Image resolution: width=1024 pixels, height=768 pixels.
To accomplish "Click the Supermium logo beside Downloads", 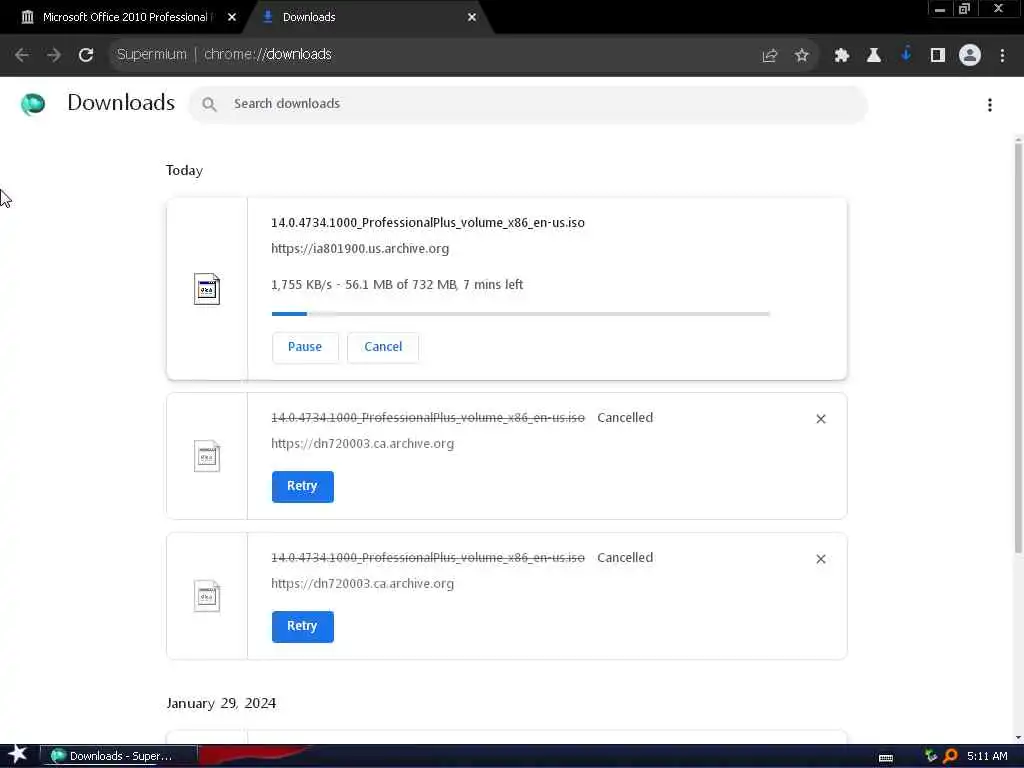I will coord(33,103).
